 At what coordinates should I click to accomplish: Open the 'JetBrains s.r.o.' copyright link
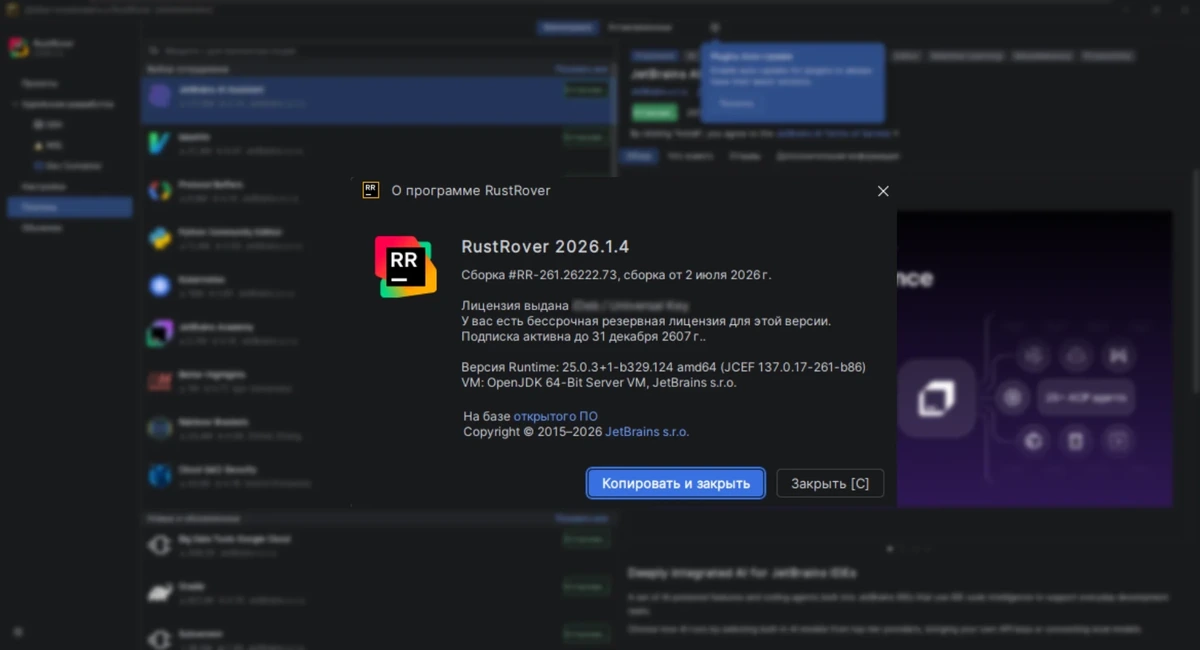click(x=647, y=432)
